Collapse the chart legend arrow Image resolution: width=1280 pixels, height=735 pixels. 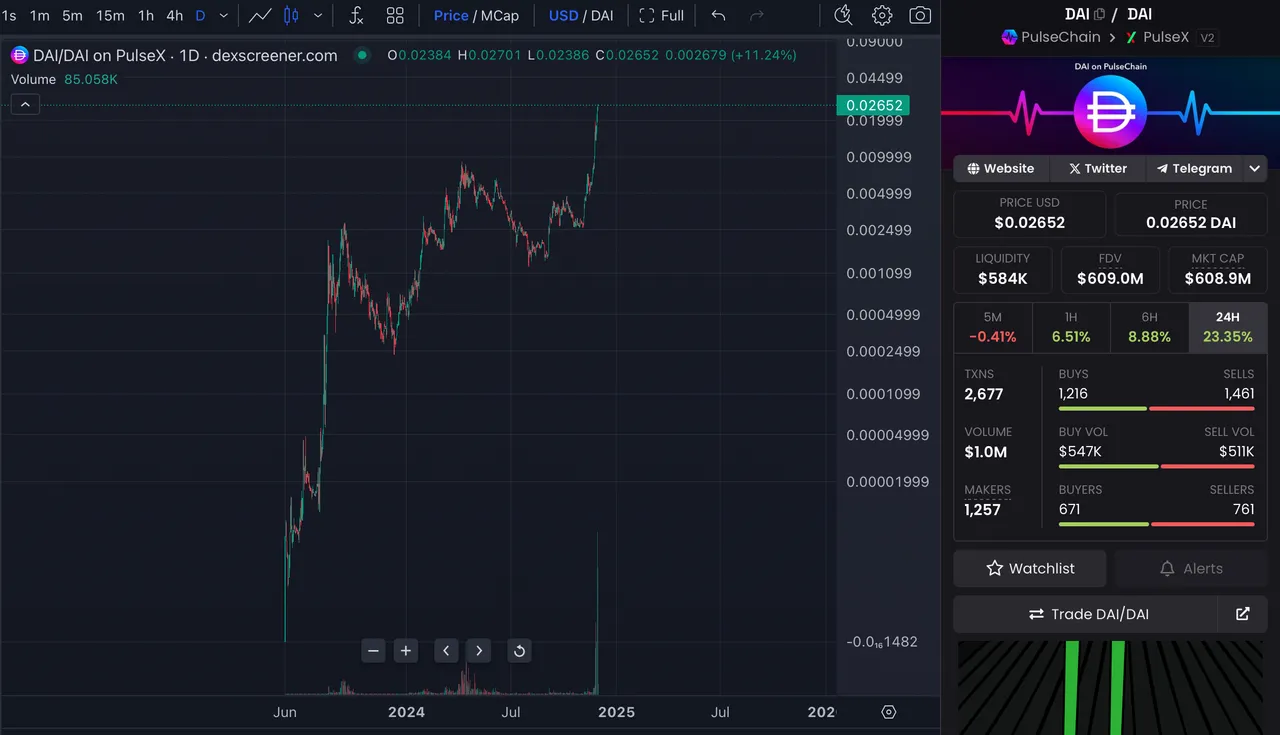coord(25,104)
